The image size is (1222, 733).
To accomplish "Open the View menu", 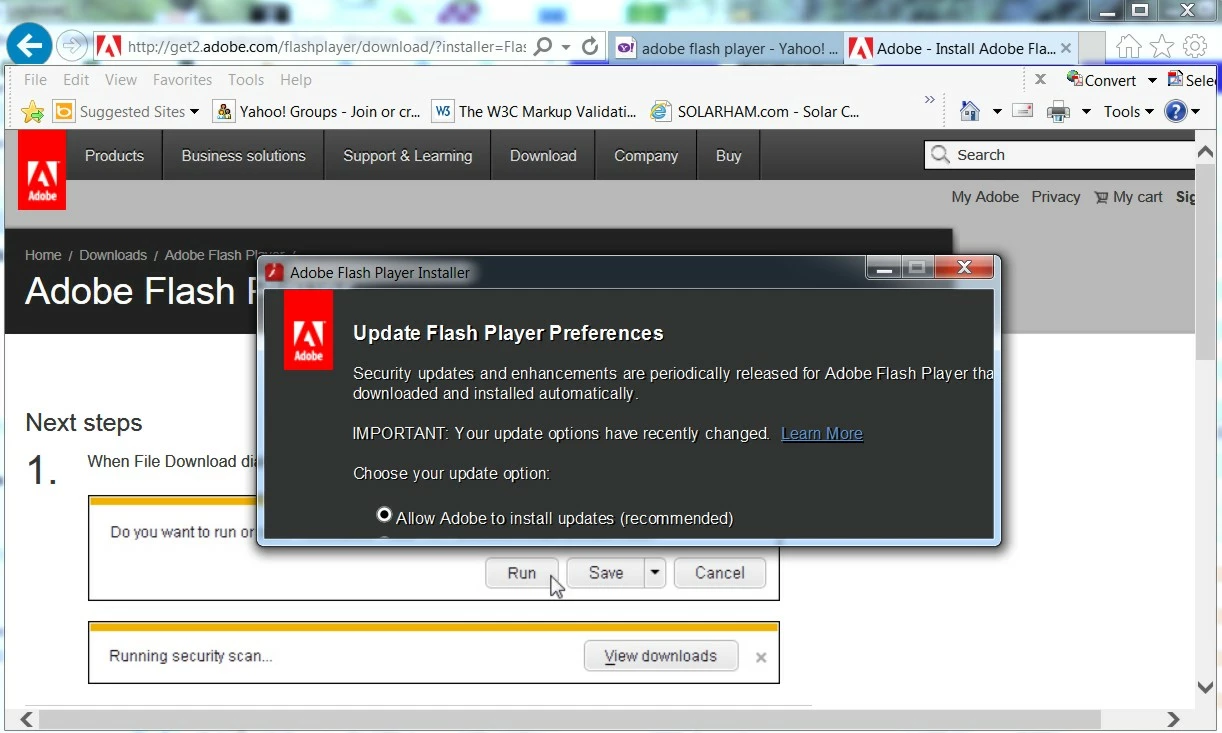I will click(x=121, y=80).
